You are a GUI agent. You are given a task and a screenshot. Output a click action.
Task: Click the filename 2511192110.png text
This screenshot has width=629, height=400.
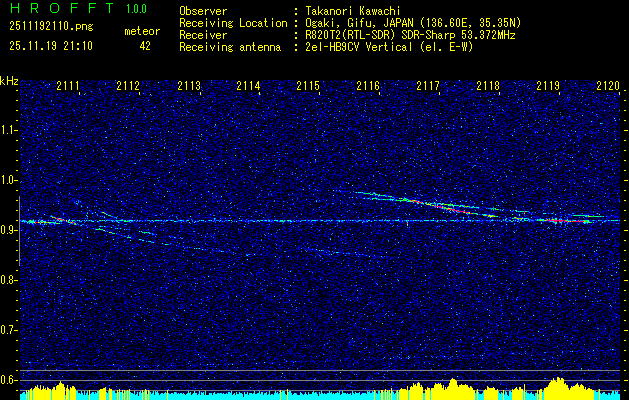tap(51, 26)
